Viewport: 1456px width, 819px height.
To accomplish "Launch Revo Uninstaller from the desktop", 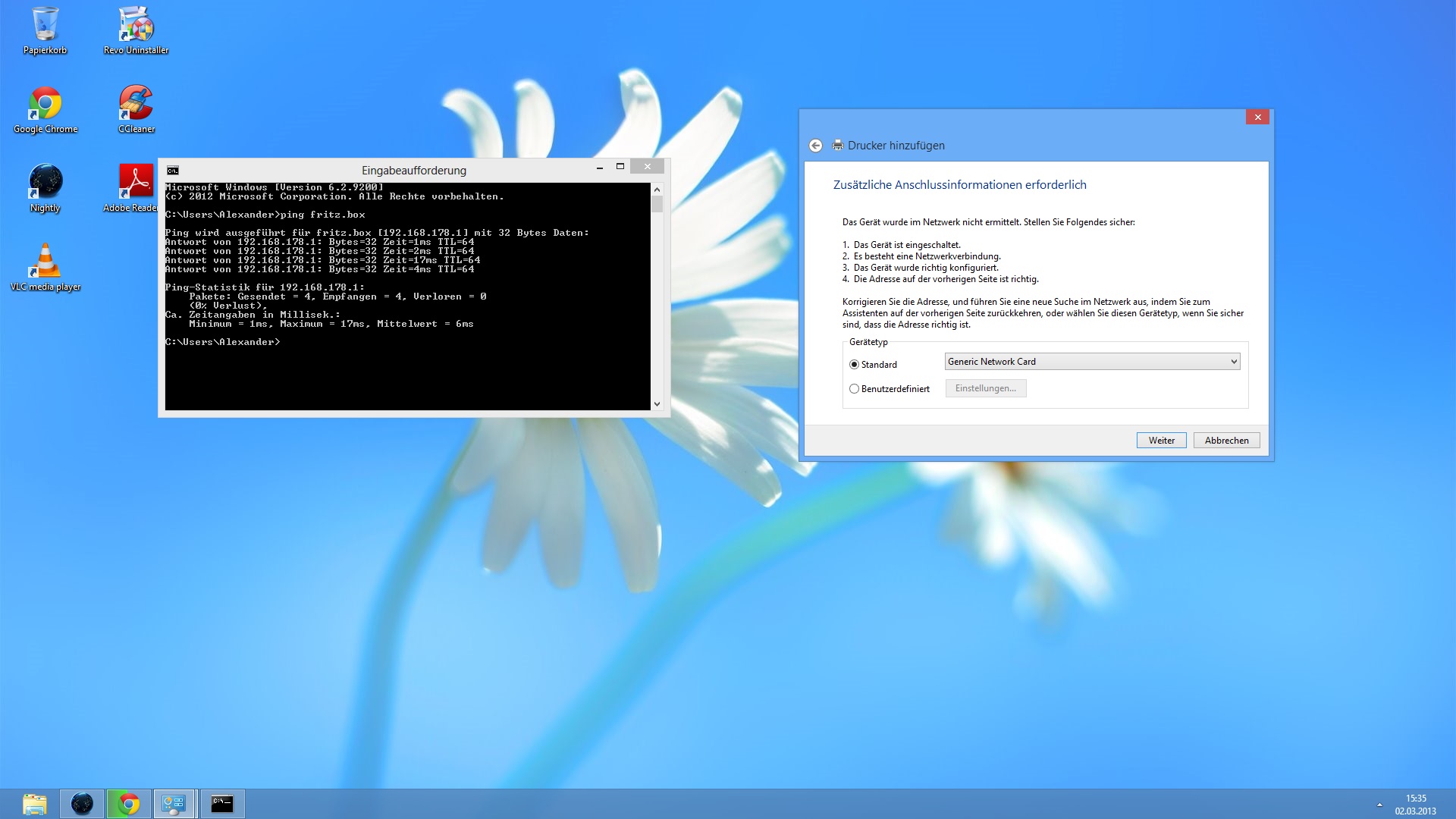I will [x=136, y=30].
